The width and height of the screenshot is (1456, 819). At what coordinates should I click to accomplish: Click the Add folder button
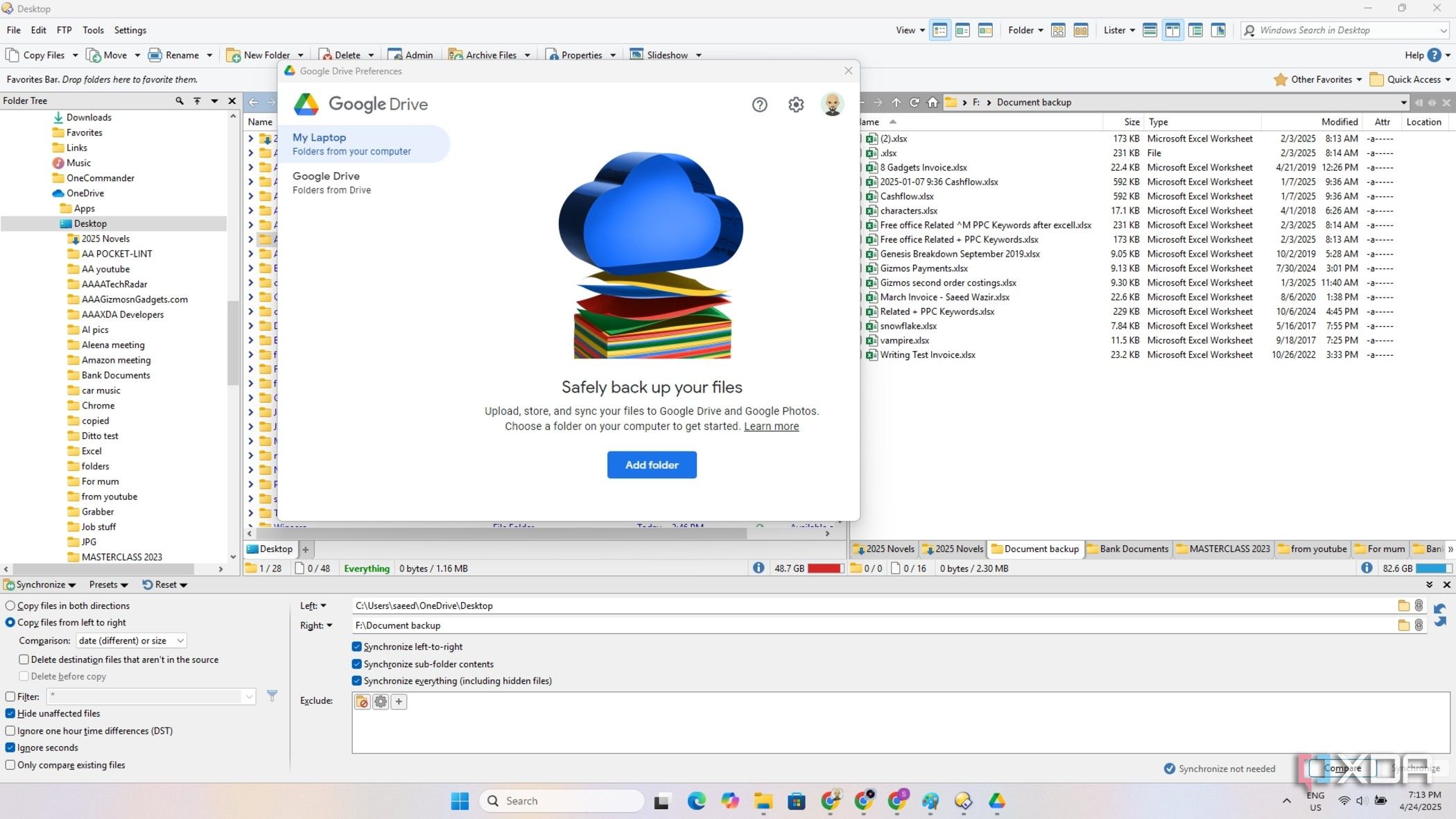pos(652,465)
